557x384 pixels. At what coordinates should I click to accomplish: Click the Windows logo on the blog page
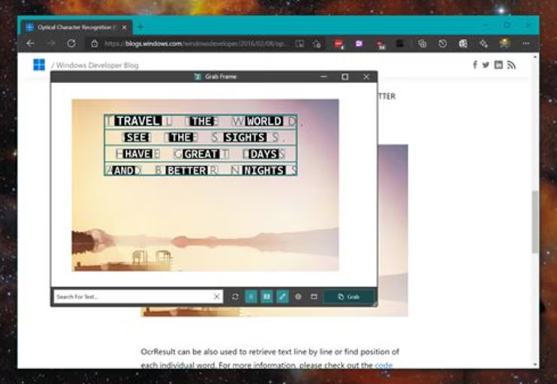[x=39, y=65]
